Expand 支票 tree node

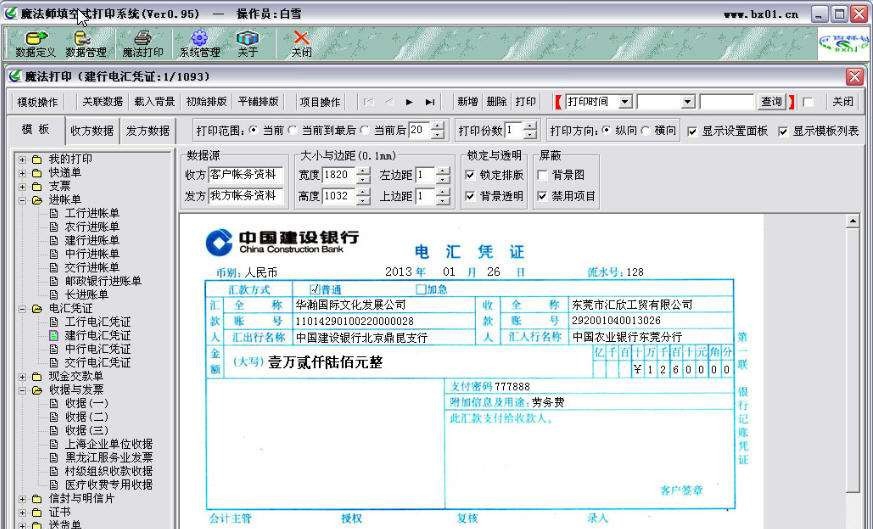(22, 187)
